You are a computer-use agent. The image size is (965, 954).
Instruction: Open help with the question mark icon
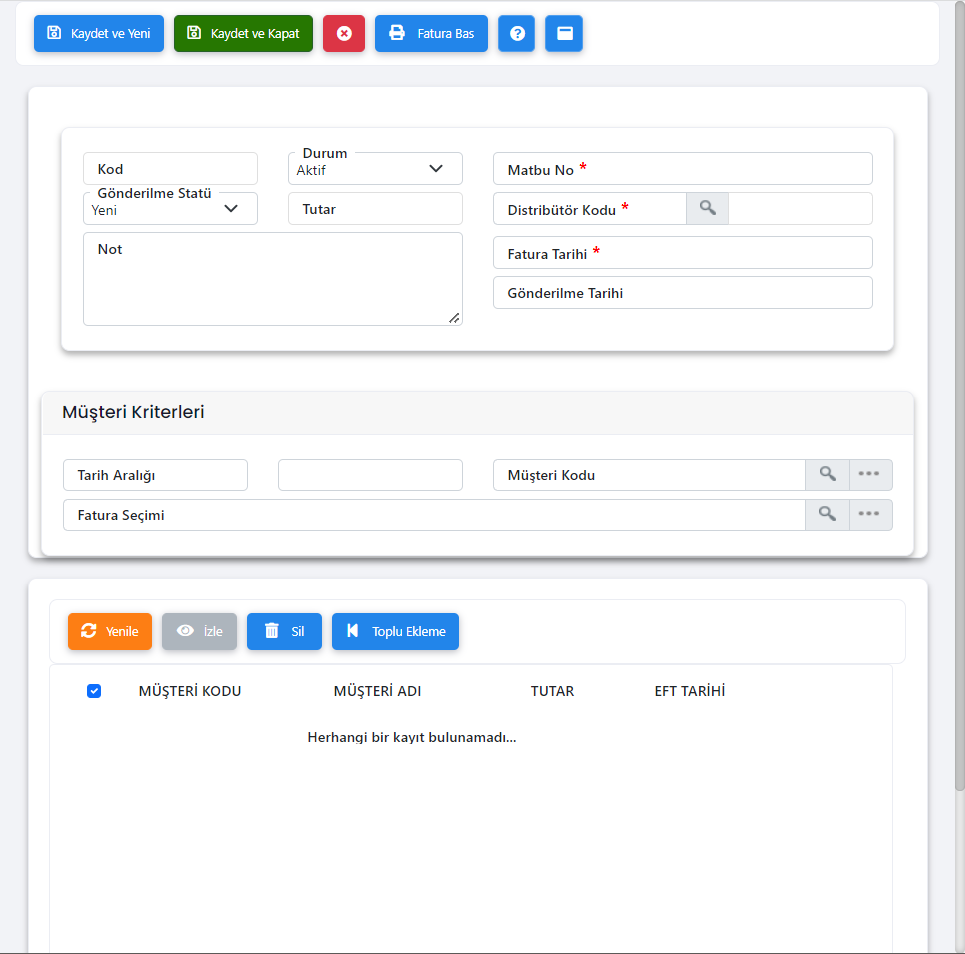pyautogui.click(x=516, y=33)
